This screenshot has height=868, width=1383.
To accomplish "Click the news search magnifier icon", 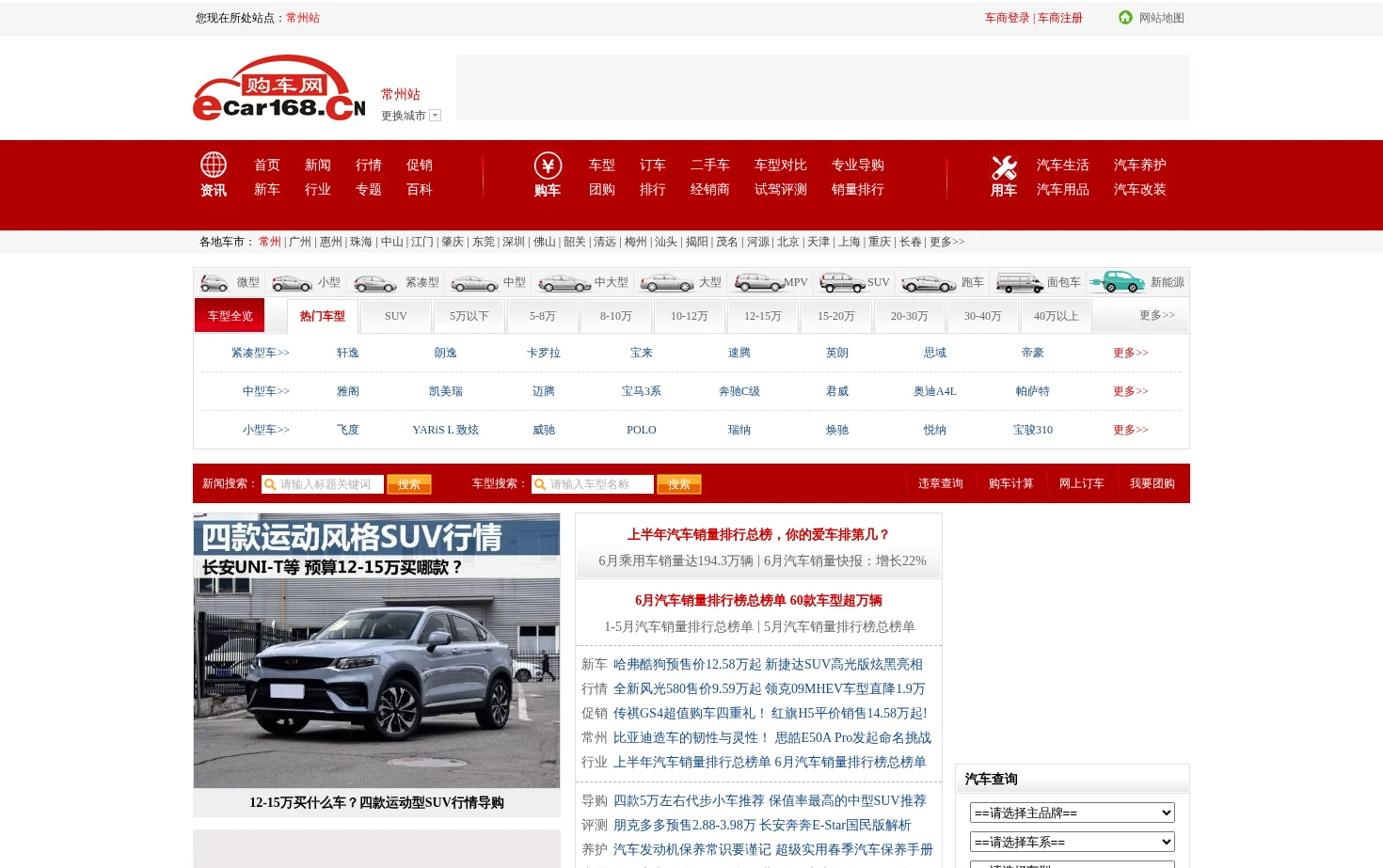I will pyautogui.click(x=270, y=484).
